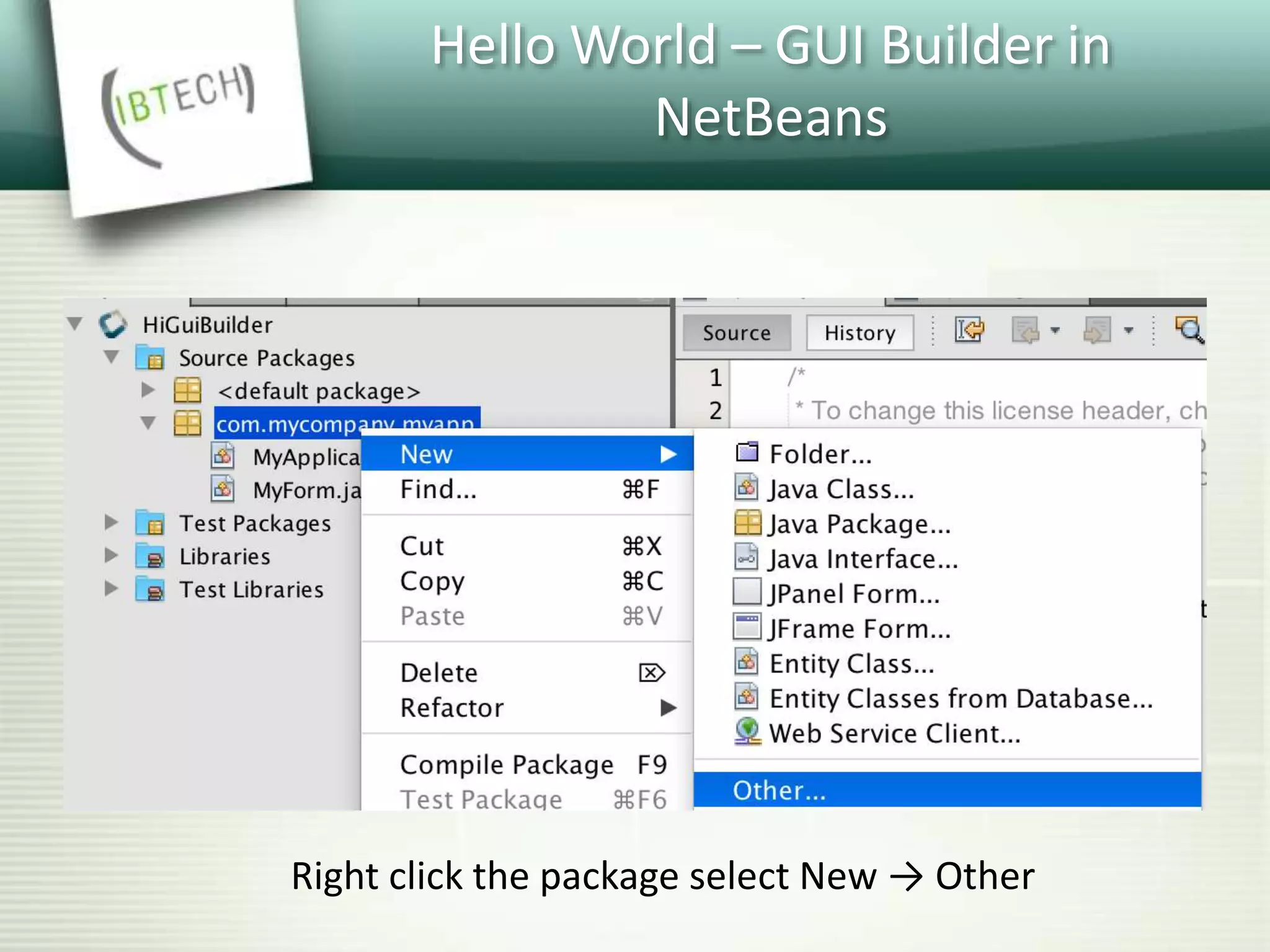Collapse the HiGuiBuilder project node
This screenshot has height=952, width=1270.
point(75,324)
